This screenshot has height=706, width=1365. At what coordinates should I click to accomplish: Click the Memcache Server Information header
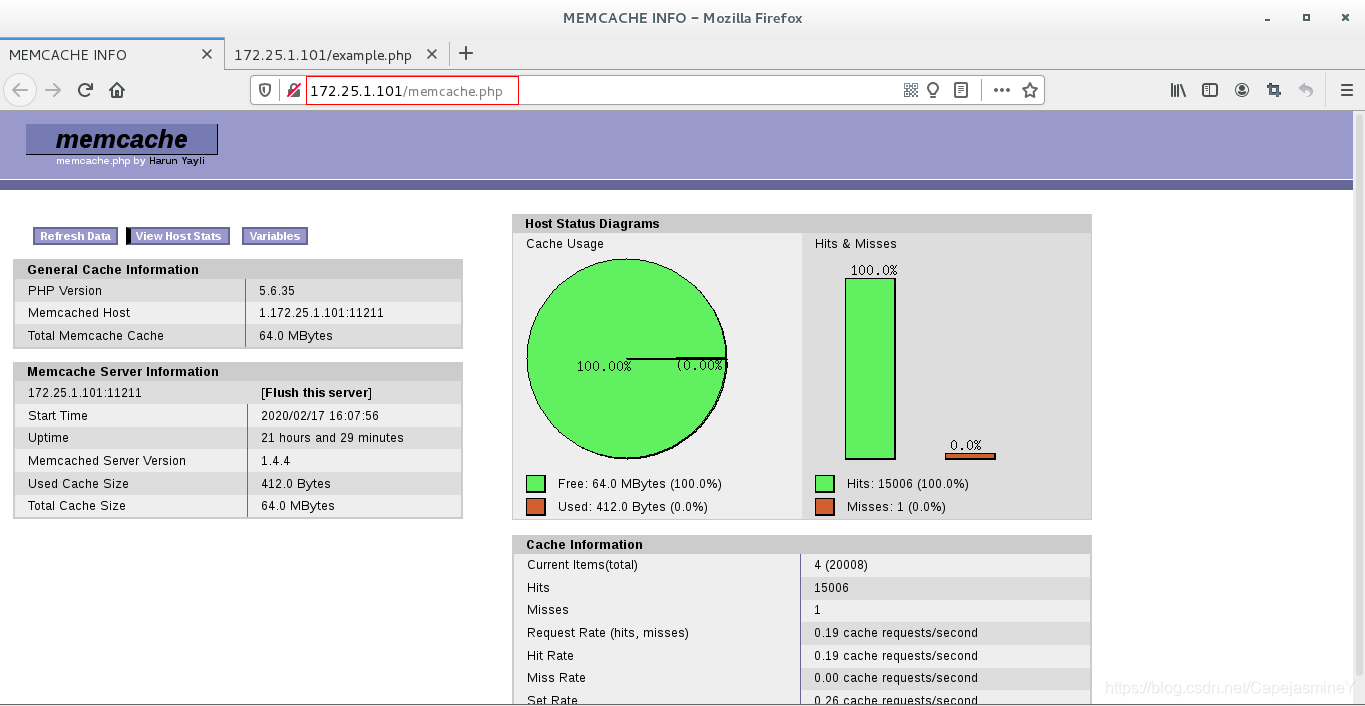[123, 372]
